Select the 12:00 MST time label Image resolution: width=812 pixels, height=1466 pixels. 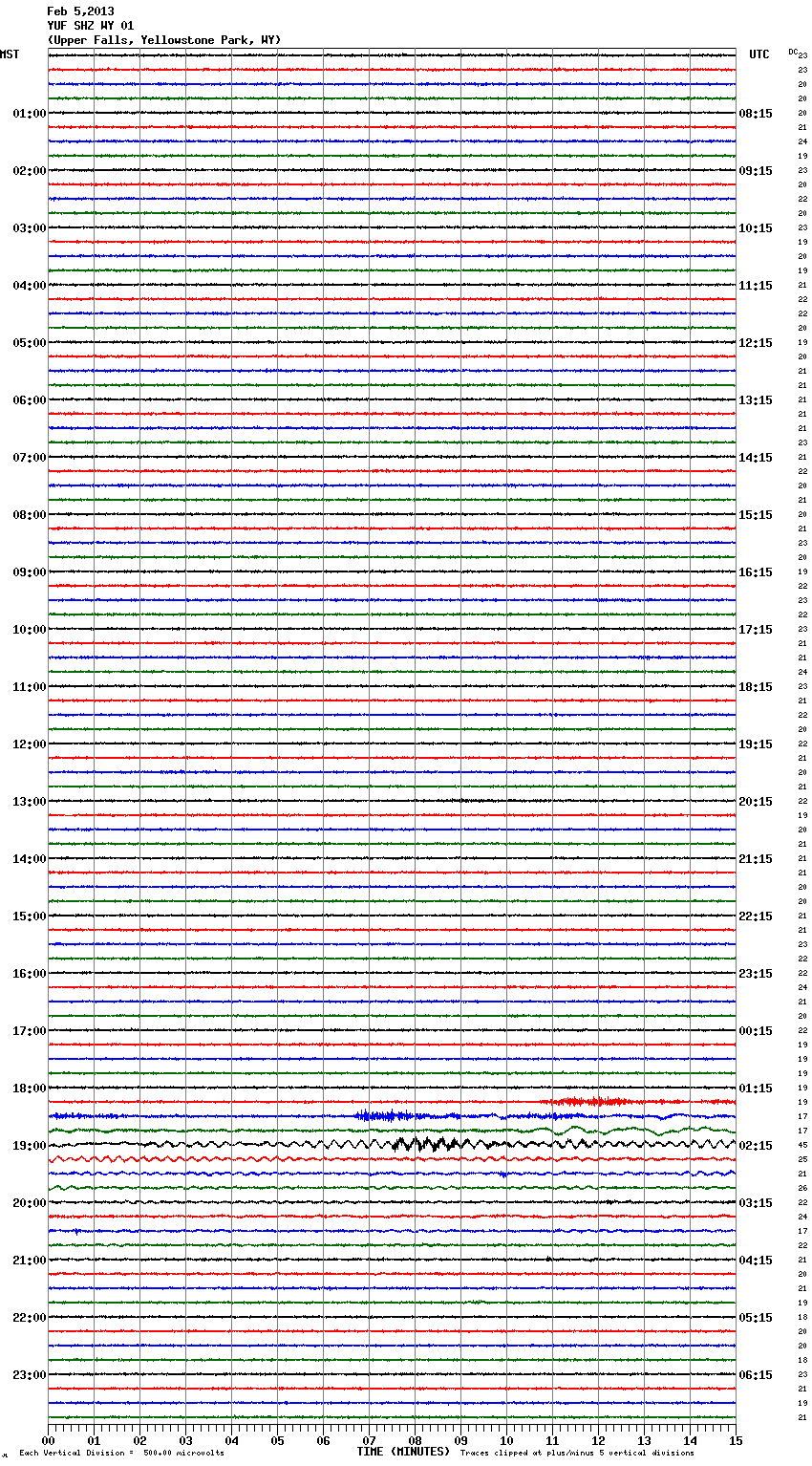tap(30, 744)
